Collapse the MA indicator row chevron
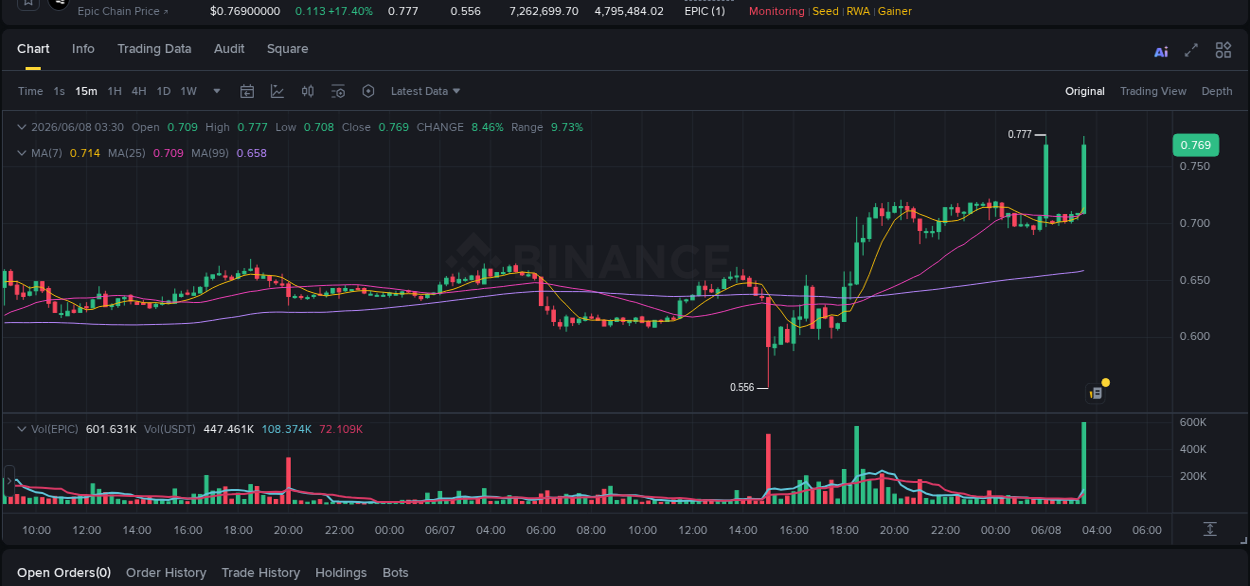This screenshot has height=586, width=1250. pyautogui.click(x=22, y=153)
